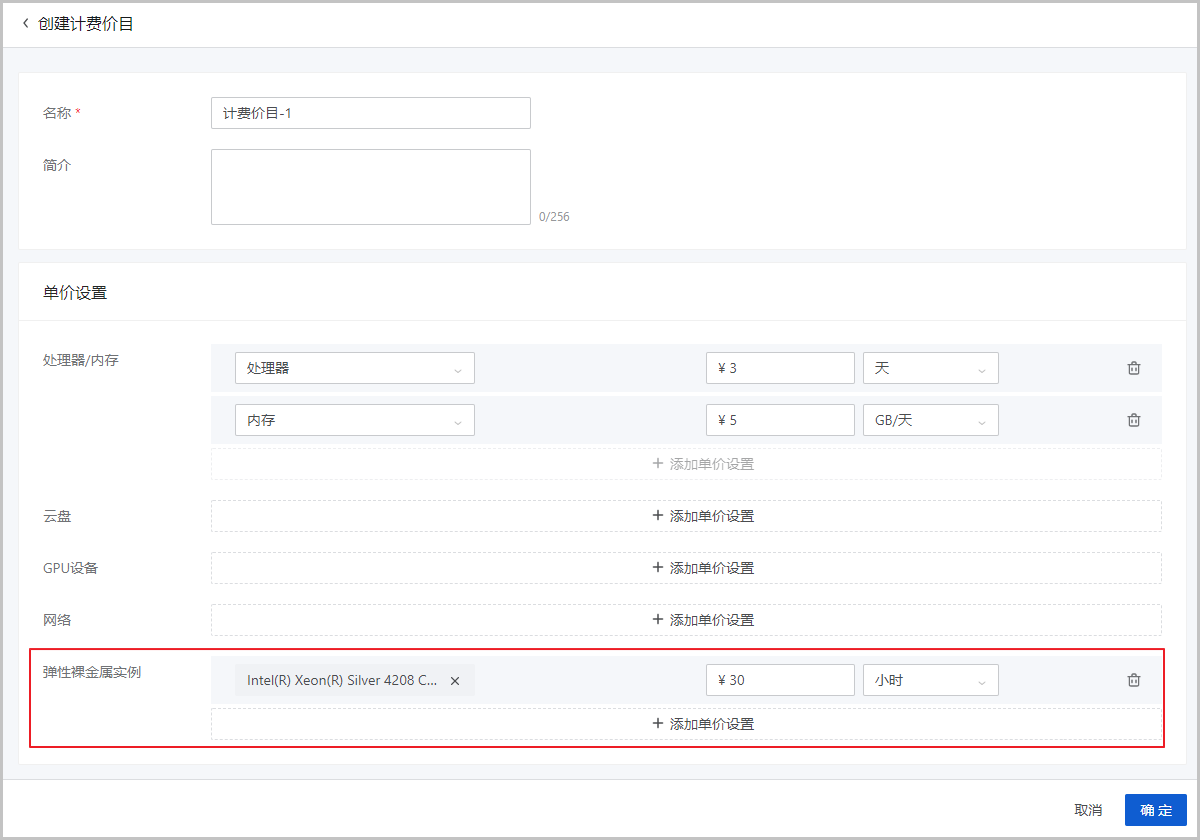The image size is (1200, 840).
Task: Expand the GB/天 billing unit dropdown
Action: 930,420
